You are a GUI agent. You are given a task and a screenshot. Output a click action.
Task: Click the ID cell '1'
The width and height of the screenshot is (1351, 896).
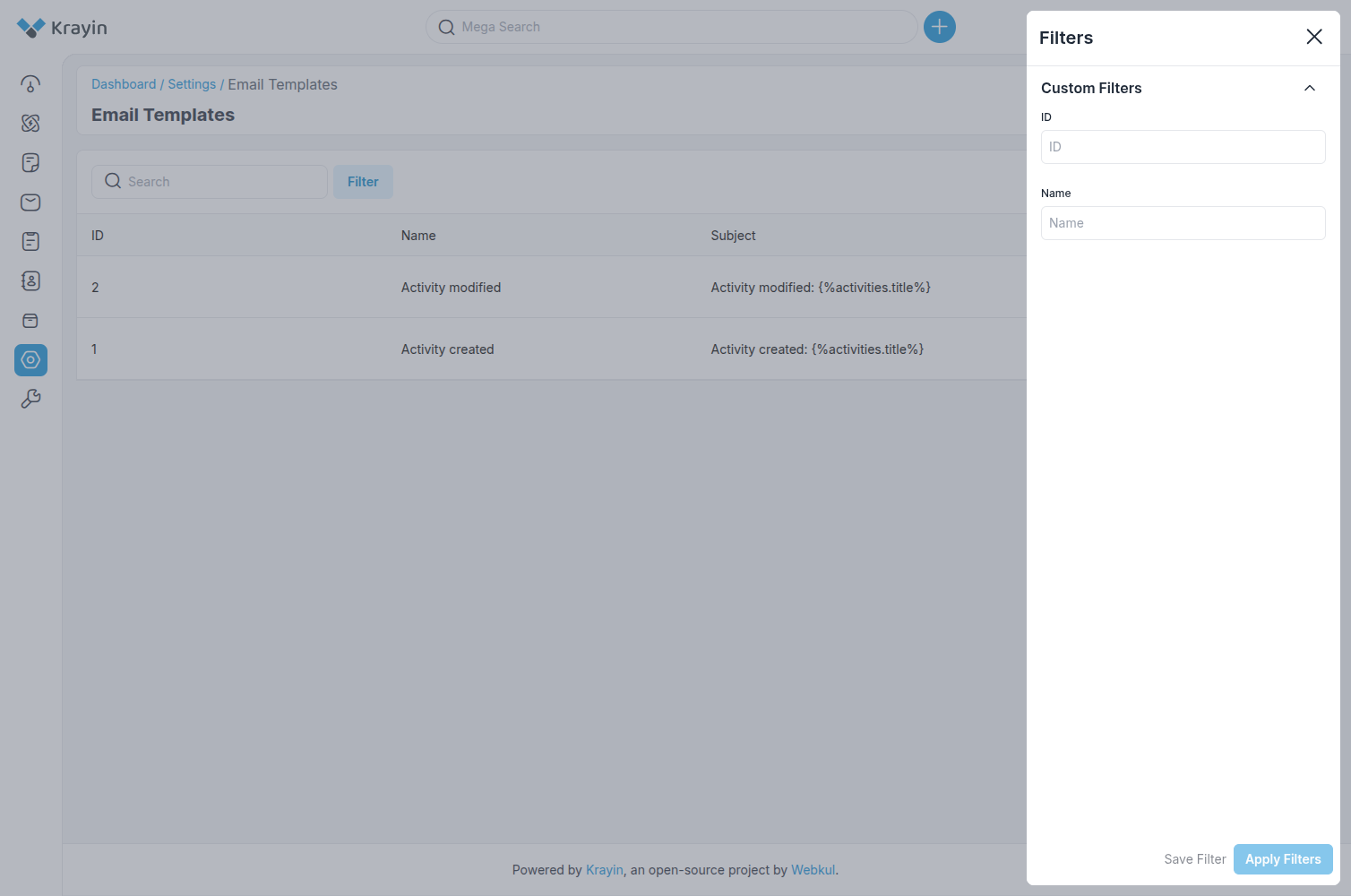click(x=94, y=349)
